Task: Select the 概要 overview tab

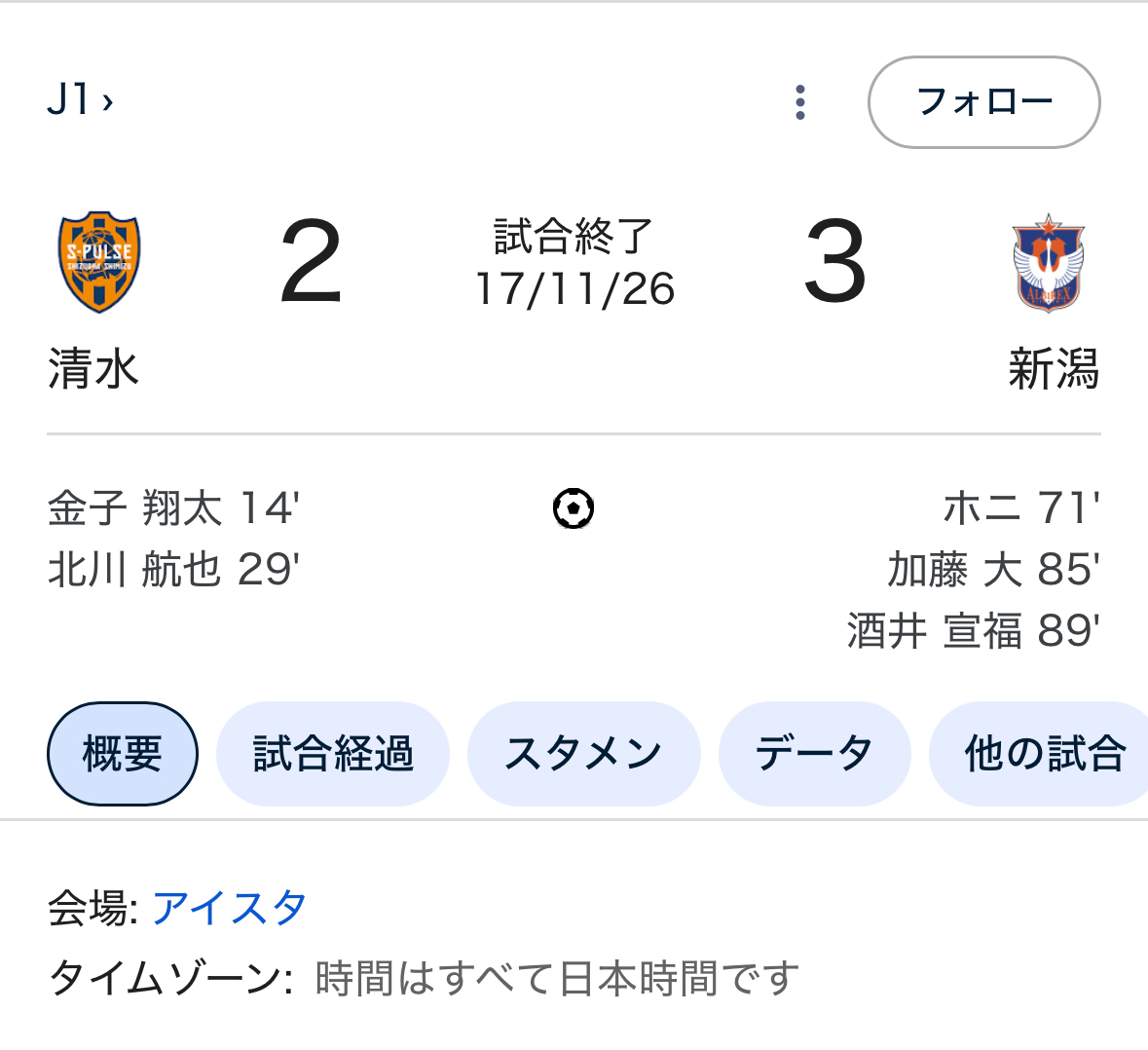Action: point(123,754)
